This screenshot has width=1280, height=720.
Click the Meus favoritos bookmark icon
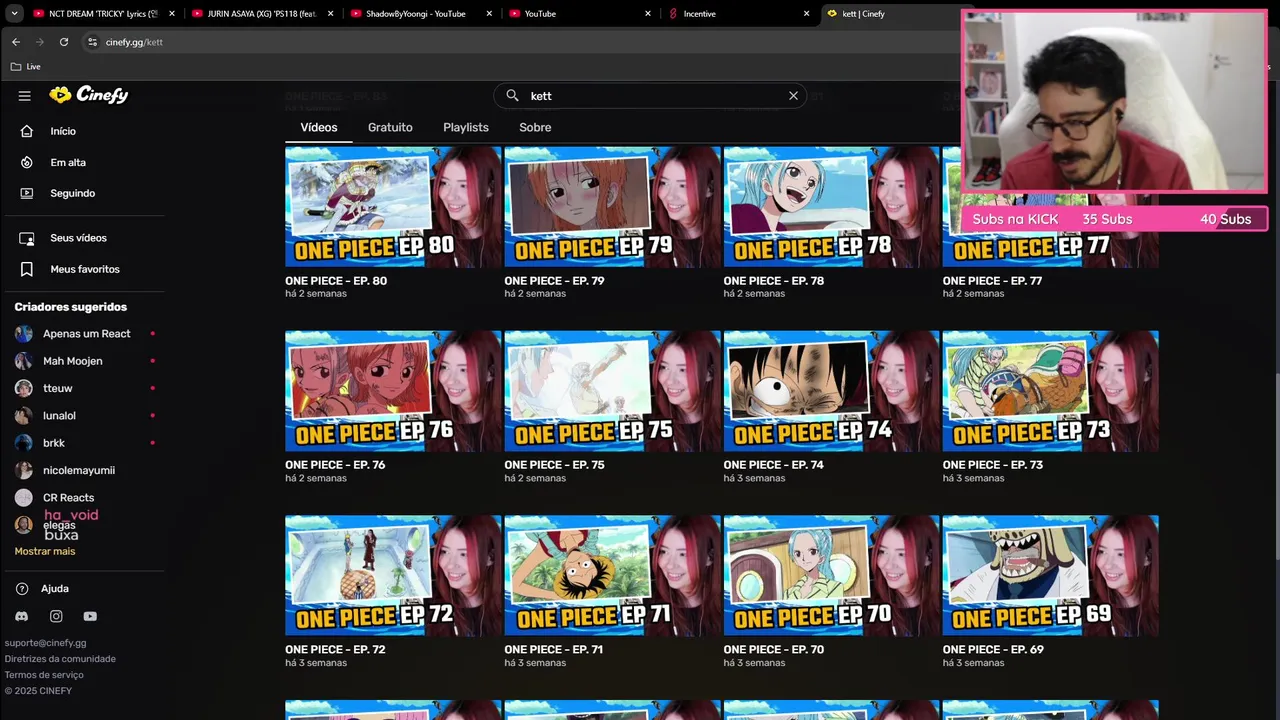(x=27, y=269)
